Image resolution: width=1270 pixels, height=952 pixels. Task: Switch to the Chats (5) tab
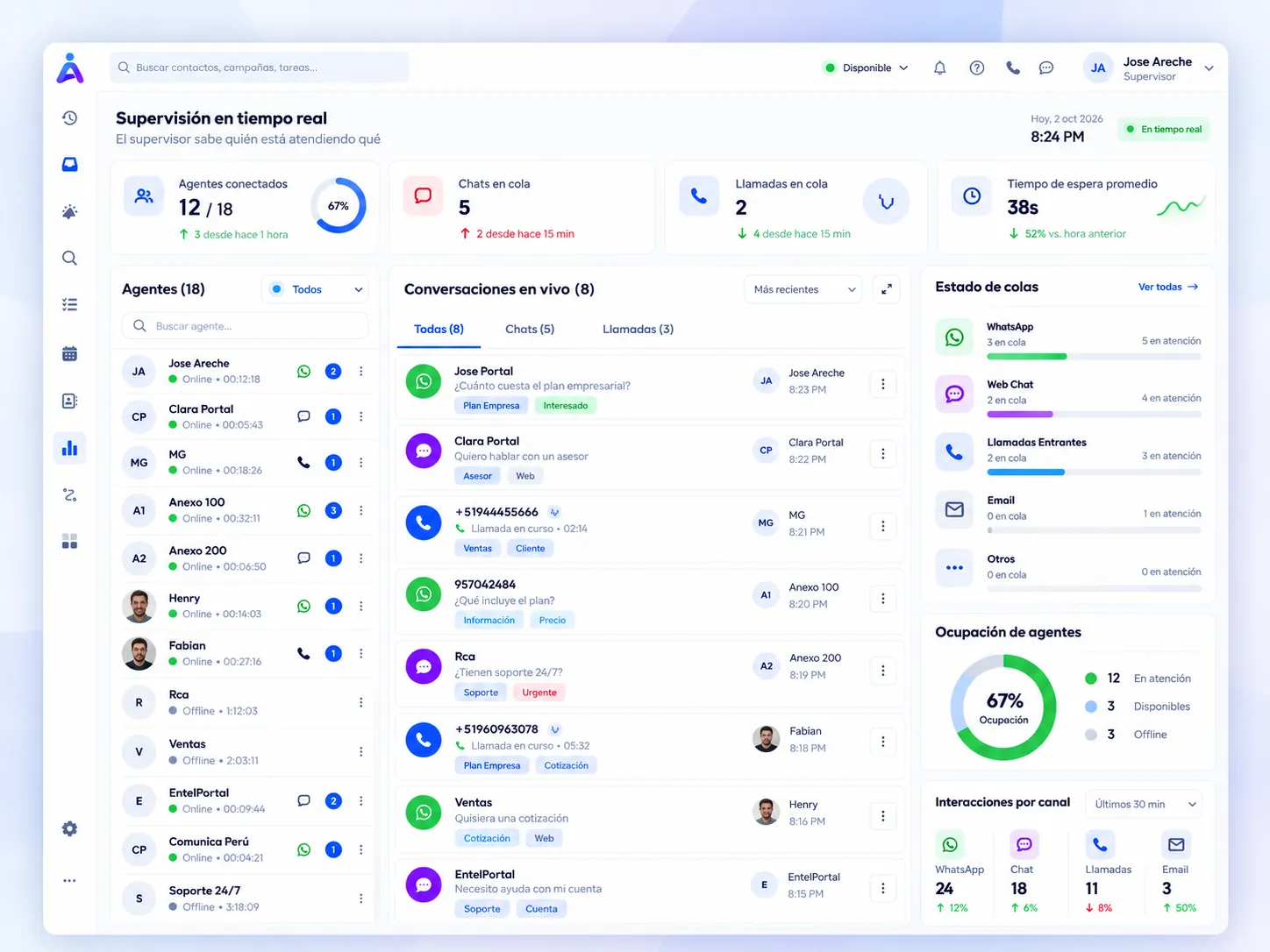(530, 330)
